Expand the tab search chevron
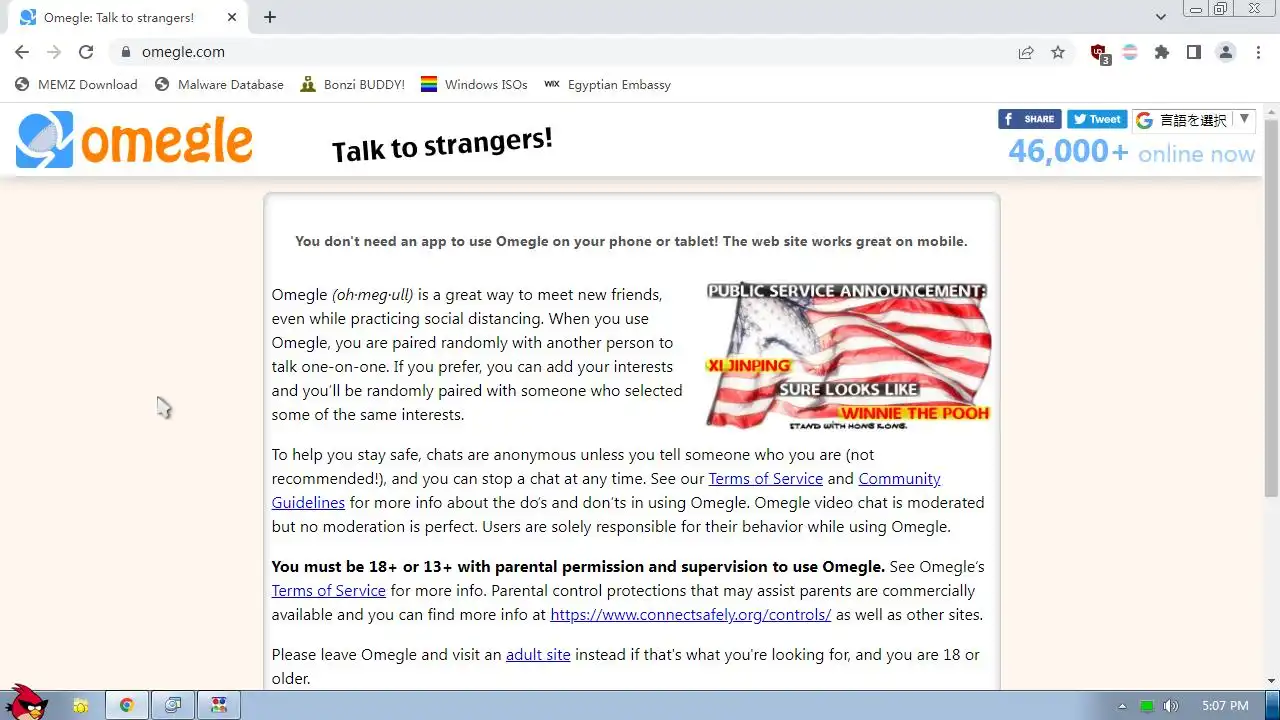This screenshot has height=720, width=1280. pyautogui.click(x=1161, y=17)
